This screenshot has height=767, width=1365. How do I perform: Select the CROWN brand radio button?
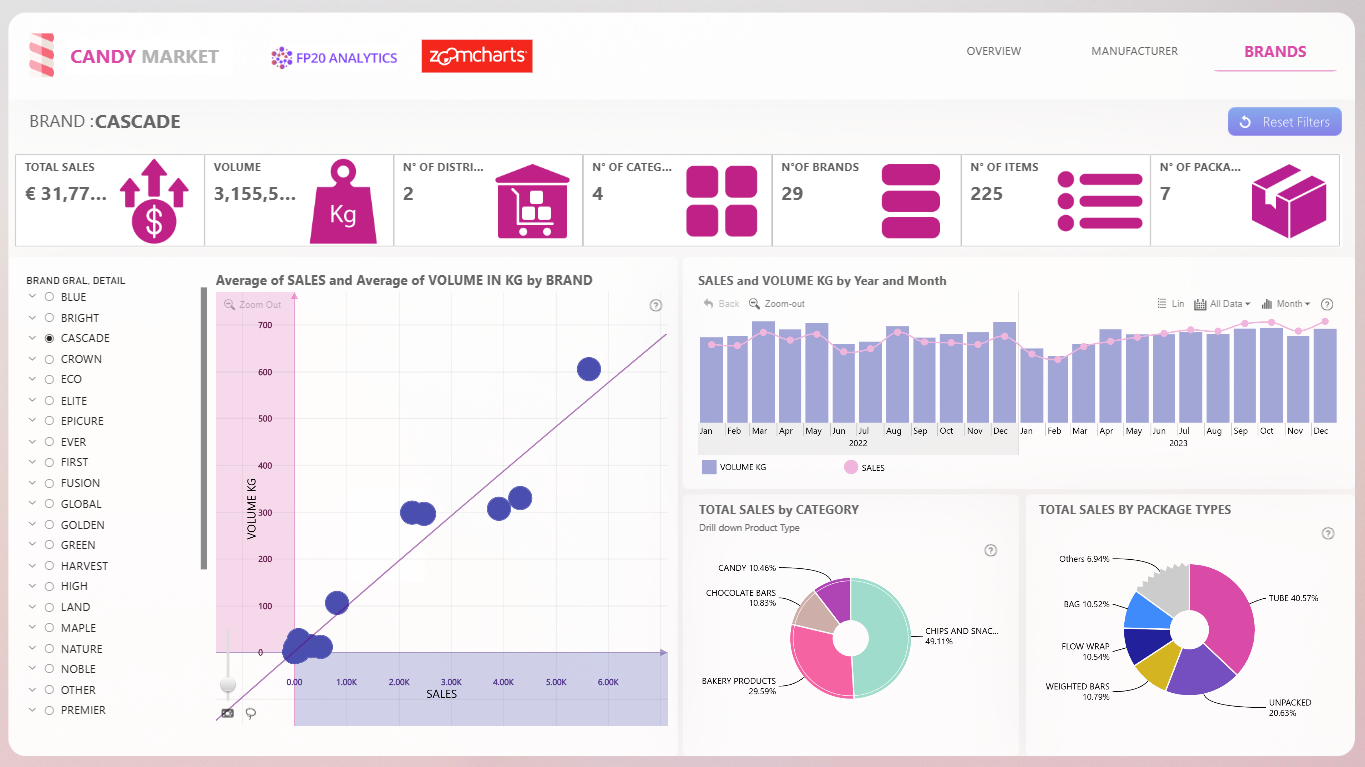[x=49, y=359]
